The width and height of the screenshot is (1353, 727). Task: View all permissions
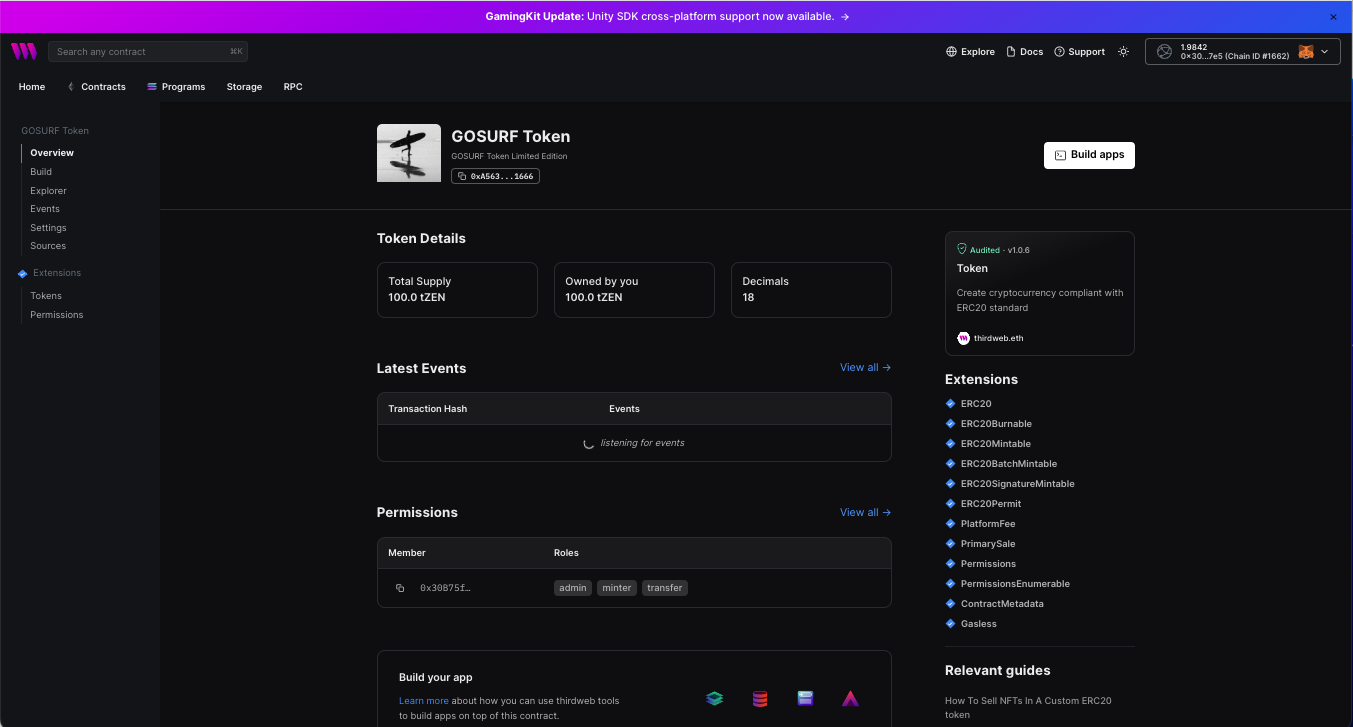[x=865, y=512]
